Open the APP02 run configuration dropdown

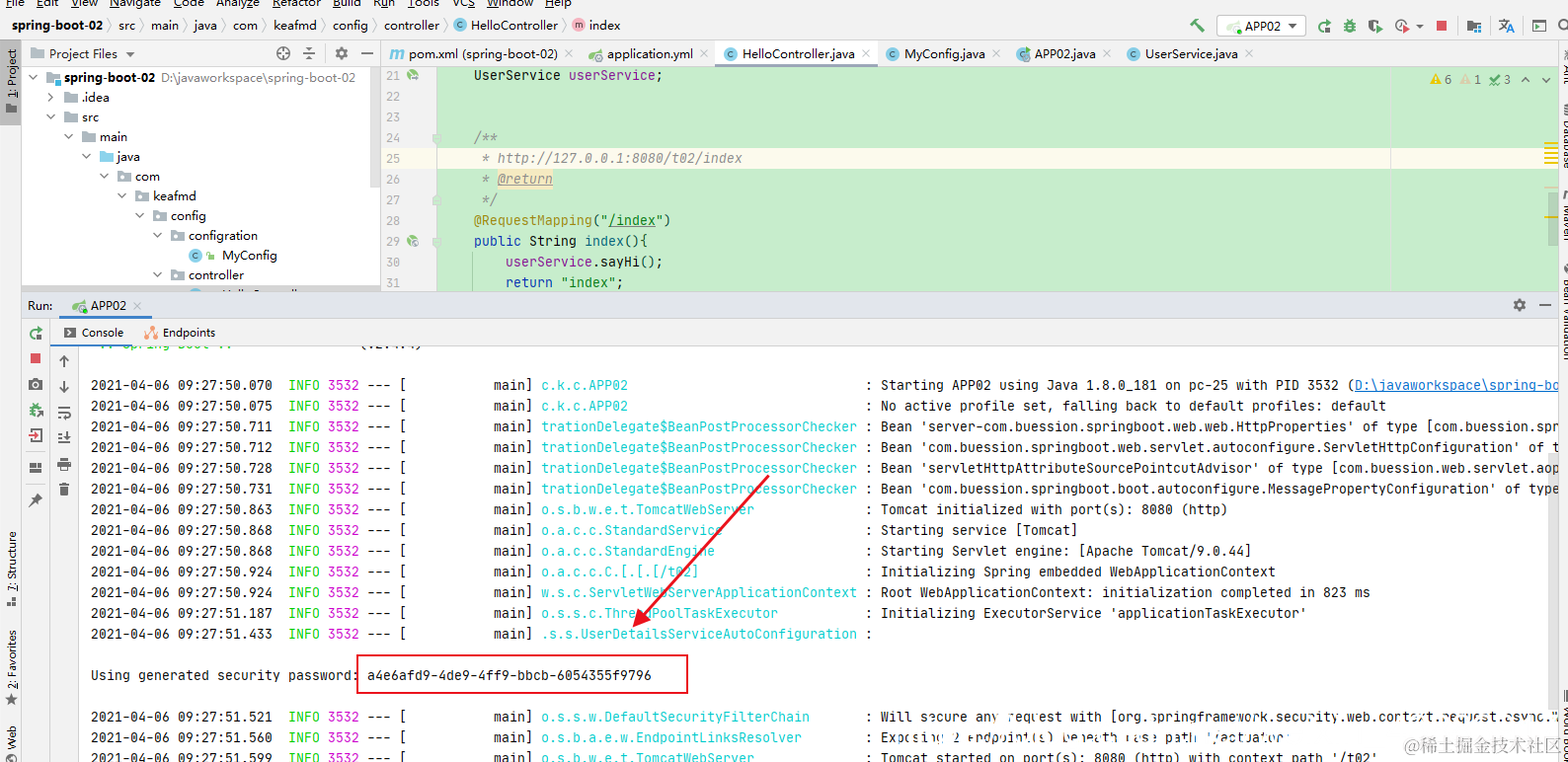pos(1261,26)
